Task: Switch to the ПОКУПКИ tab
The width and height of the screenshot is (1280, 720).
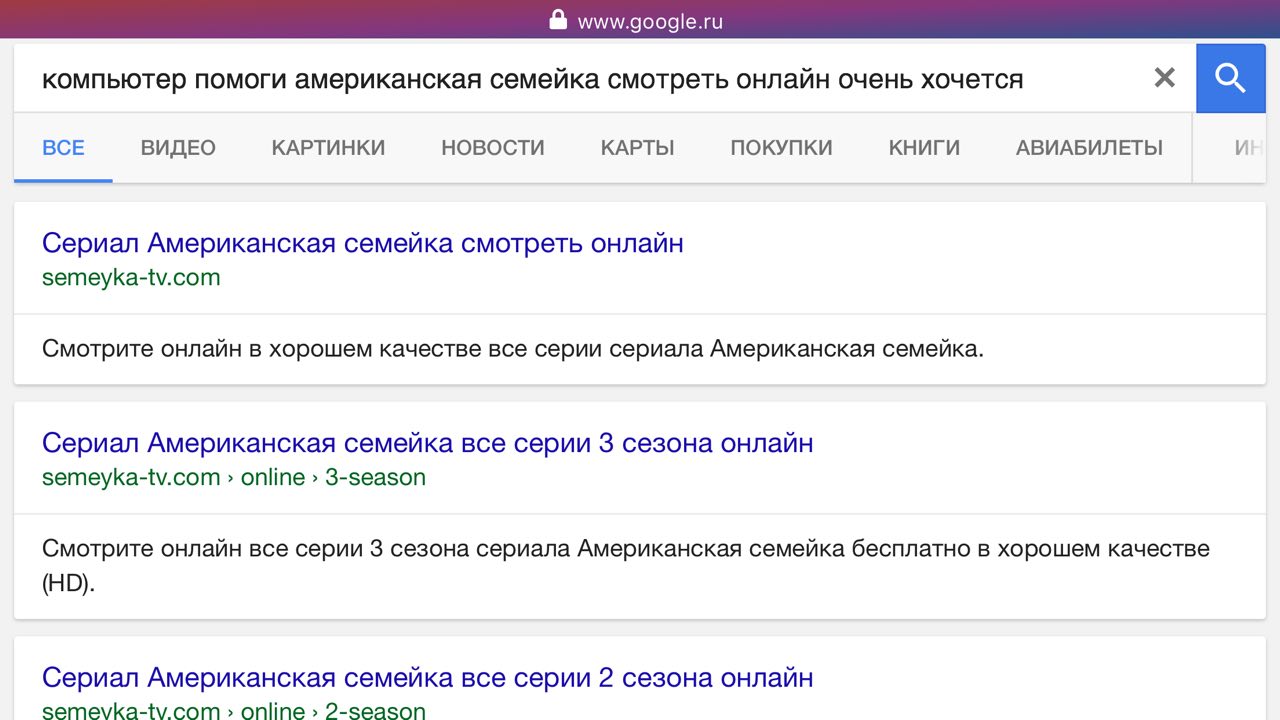Action: (781, 148)
